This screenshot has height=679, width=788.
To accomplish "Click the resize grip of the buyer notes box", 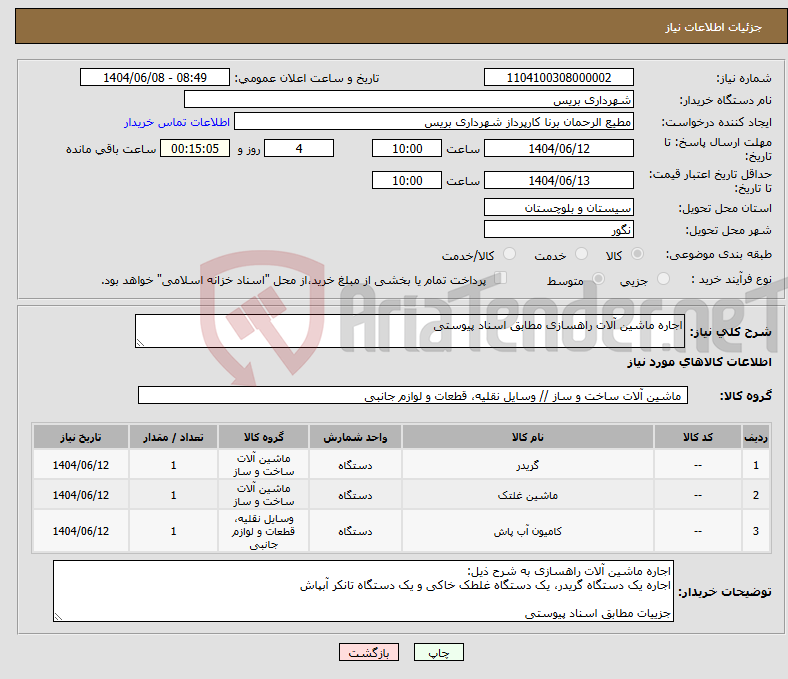I will pyautogui.click(x=58, y=617).
